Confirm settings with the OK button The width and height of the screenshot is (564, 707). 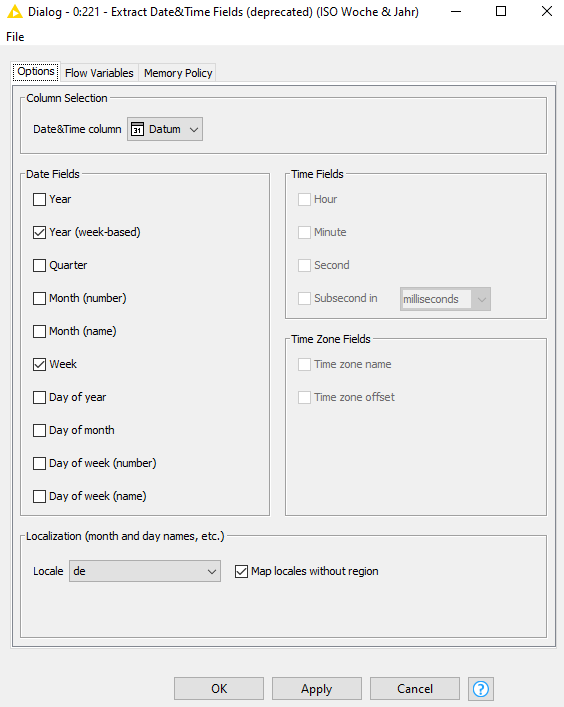pyautogui.click(x=219, y=689)
